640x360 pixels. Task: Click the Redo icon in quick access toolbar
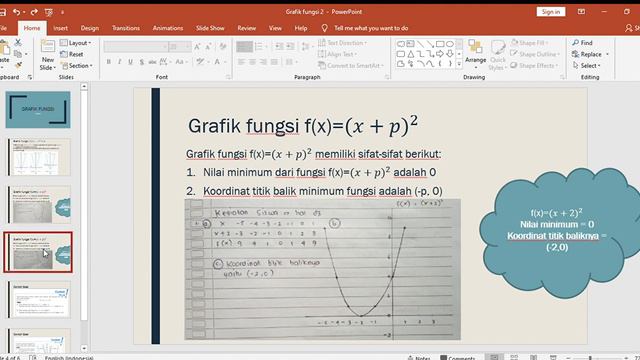tap(34, 12)
